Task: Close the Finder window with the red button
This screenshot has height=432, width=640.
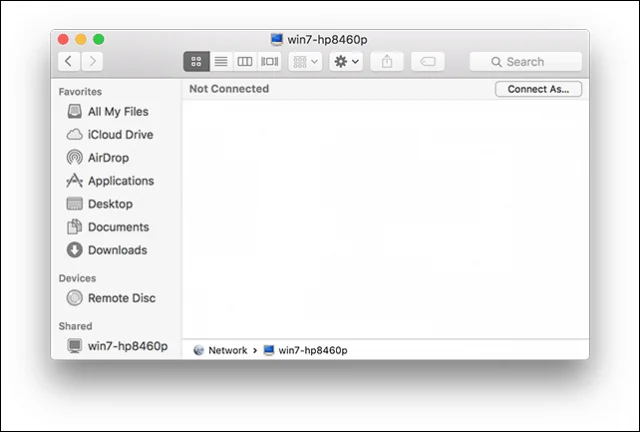Action: point(63,39)
